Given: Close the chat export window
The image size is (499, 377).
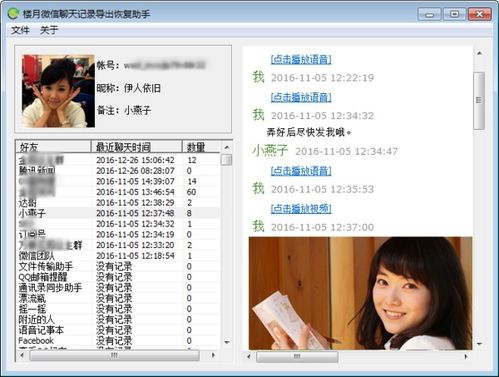Looking at the screenshot, I should point(479,14).
